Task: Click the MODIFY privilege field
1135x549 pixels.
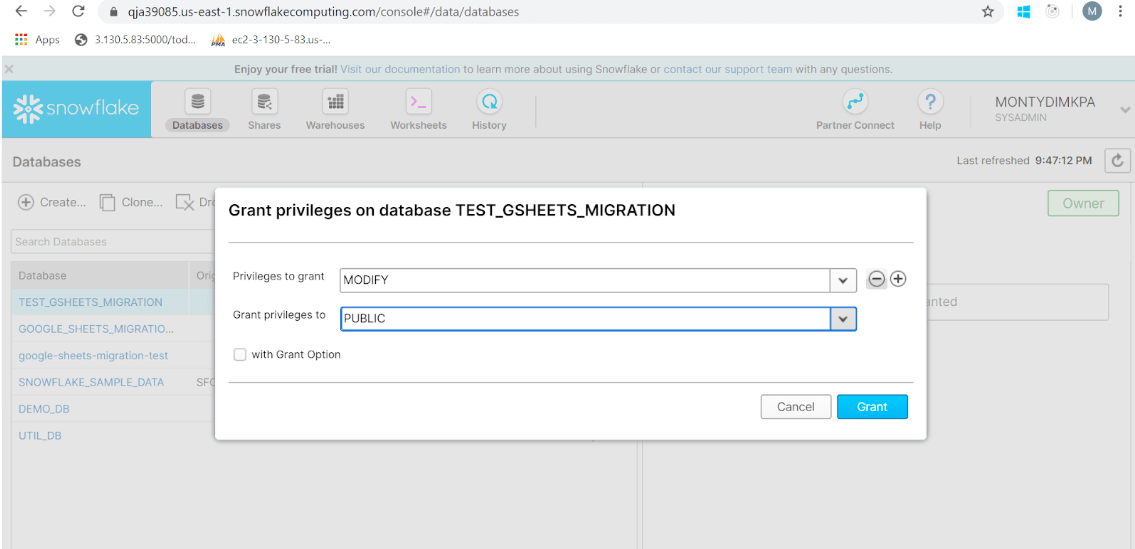Action: (585, 280)
